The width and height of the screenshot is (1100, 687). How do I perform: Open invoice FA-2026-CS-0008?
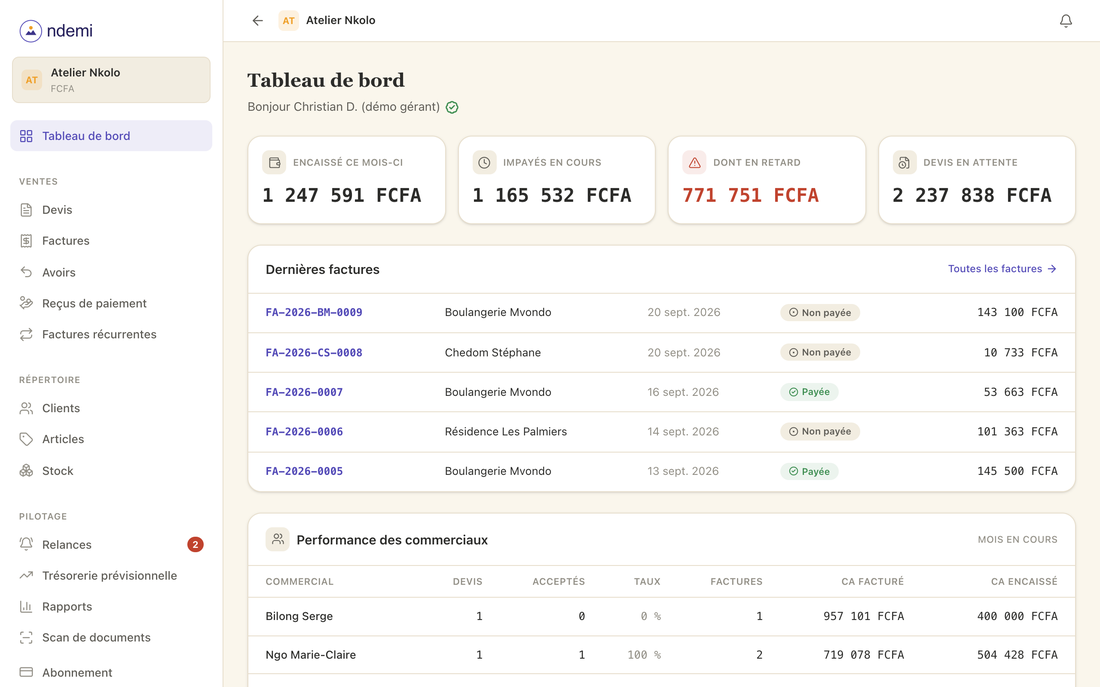[x=314, y=352]
